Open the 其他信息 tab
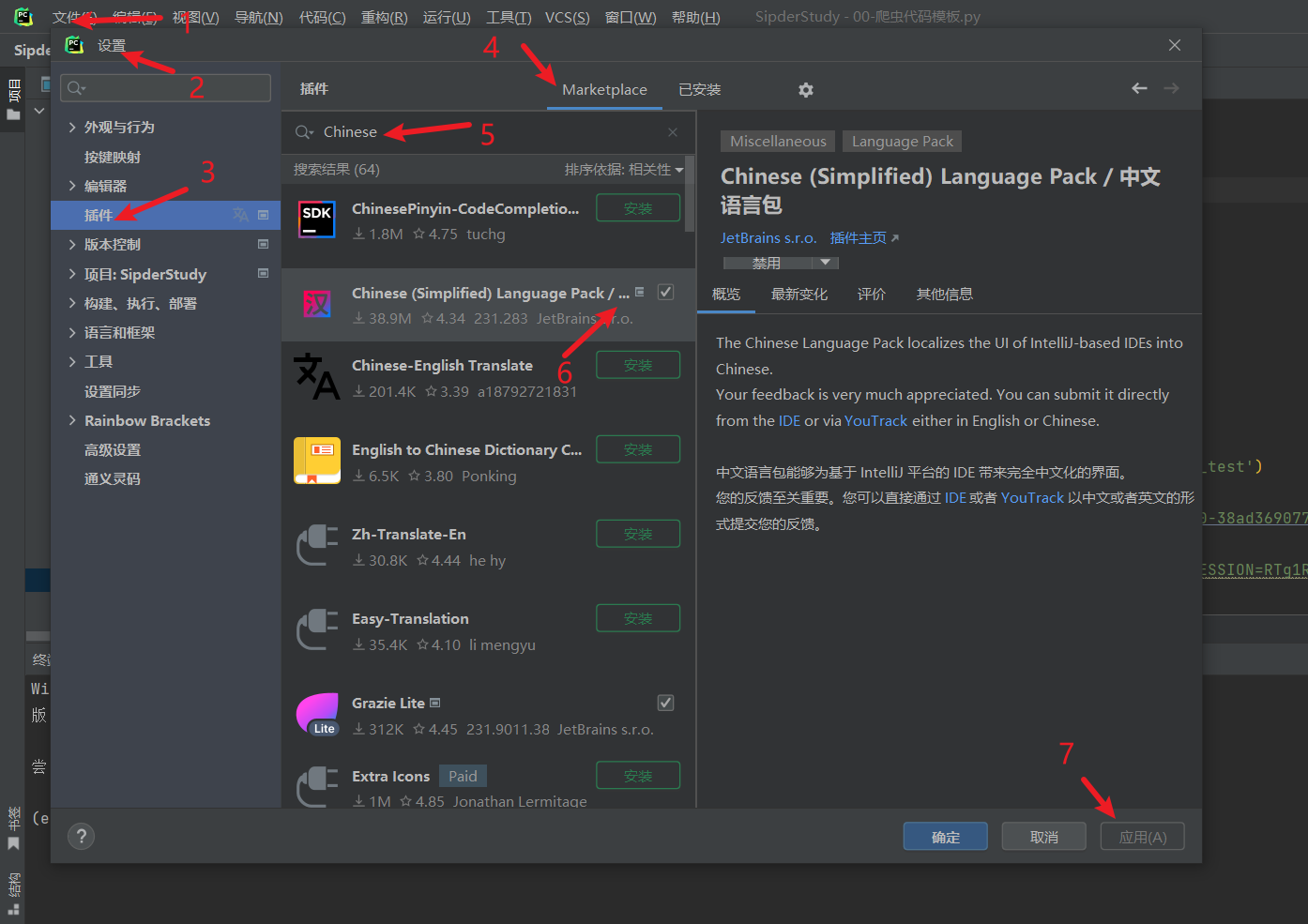The image size is (1308, 924). 945,294
